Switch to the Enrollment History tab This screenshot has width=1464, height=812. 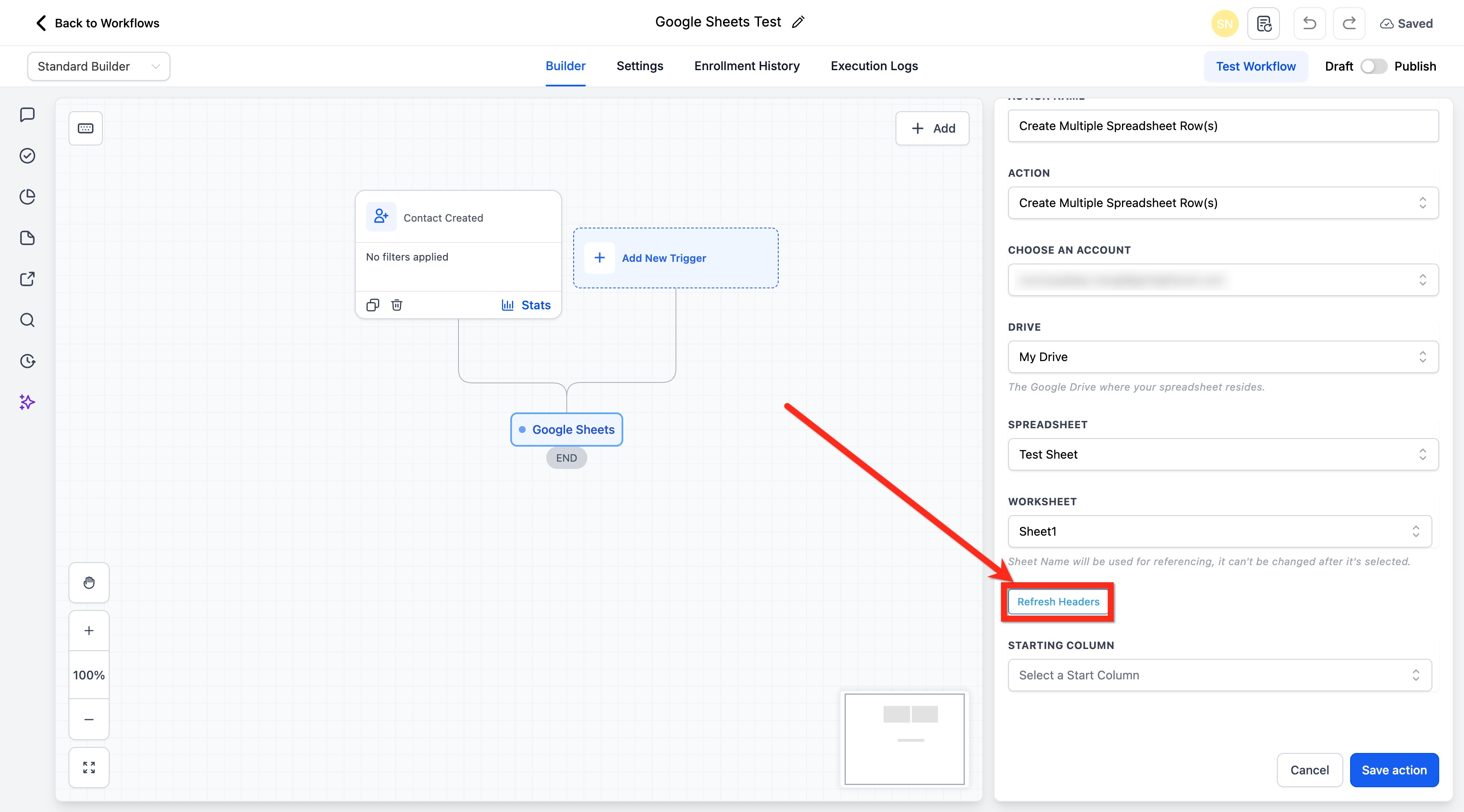(747, 66)
